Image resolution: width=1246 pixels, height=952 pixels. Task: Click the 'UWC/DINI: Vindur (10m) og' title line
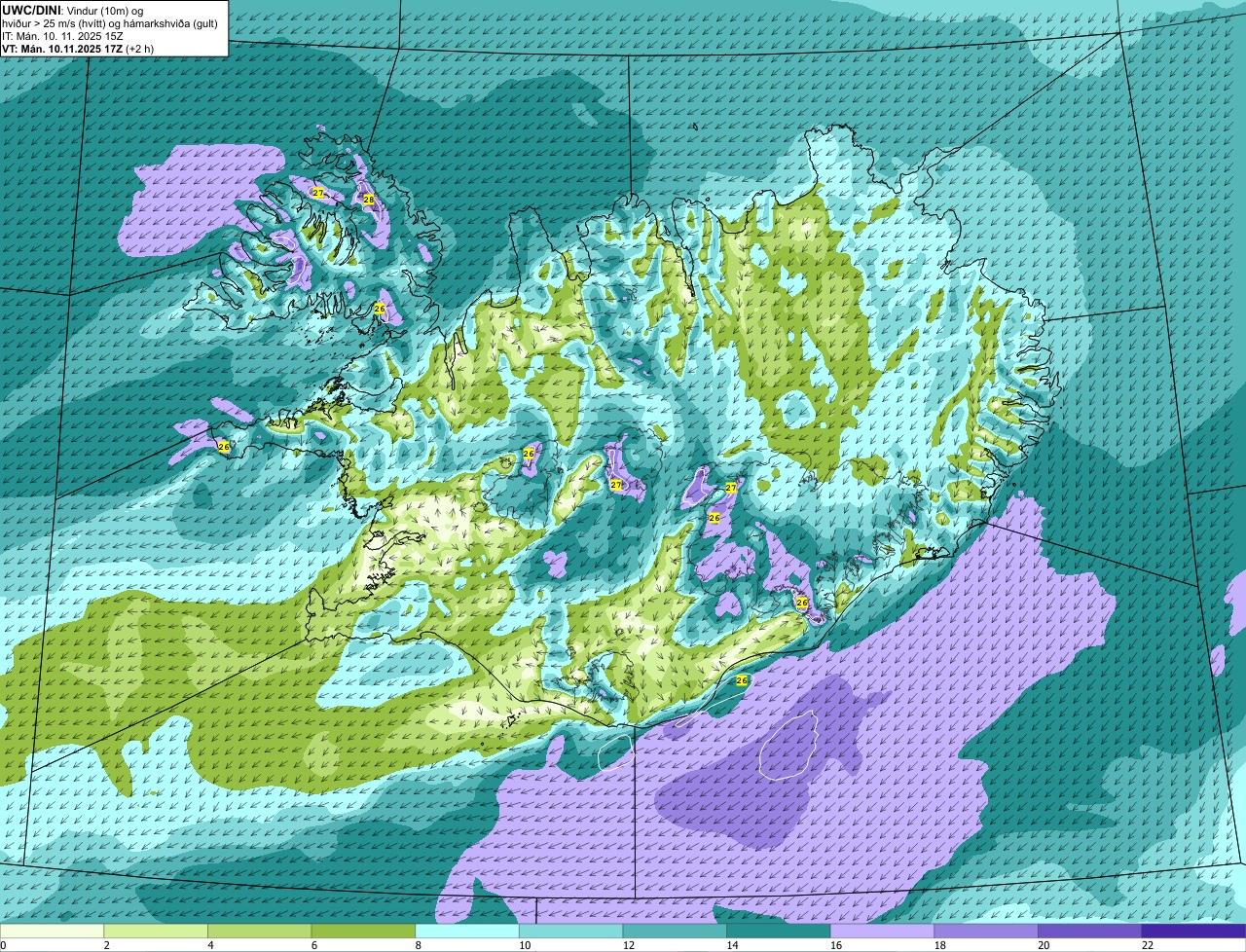[72, 10]
